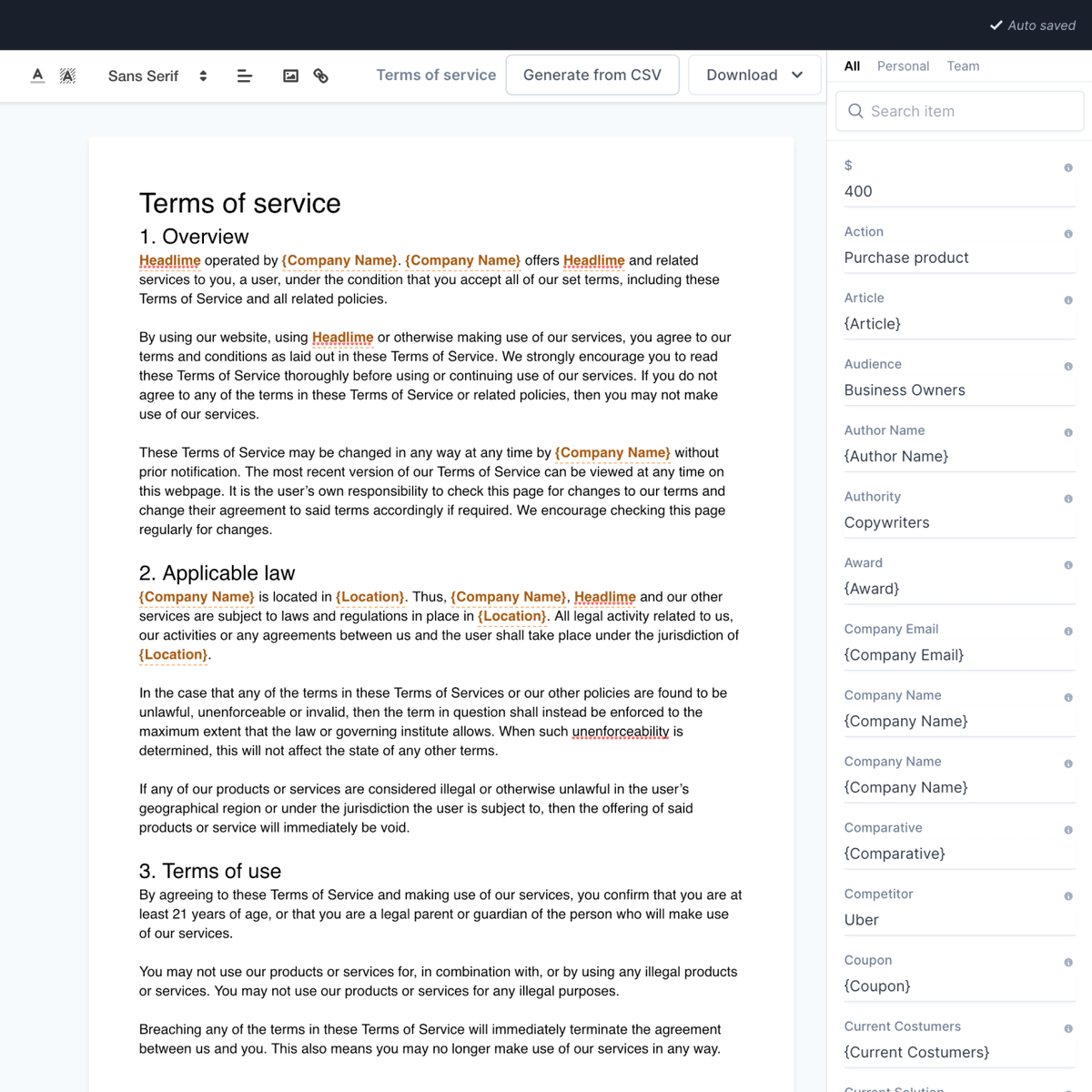Click the 3. Terms of use heading
Image resolution: width=1092 pixels, height=1092 pixels.
tap(210, 871)
